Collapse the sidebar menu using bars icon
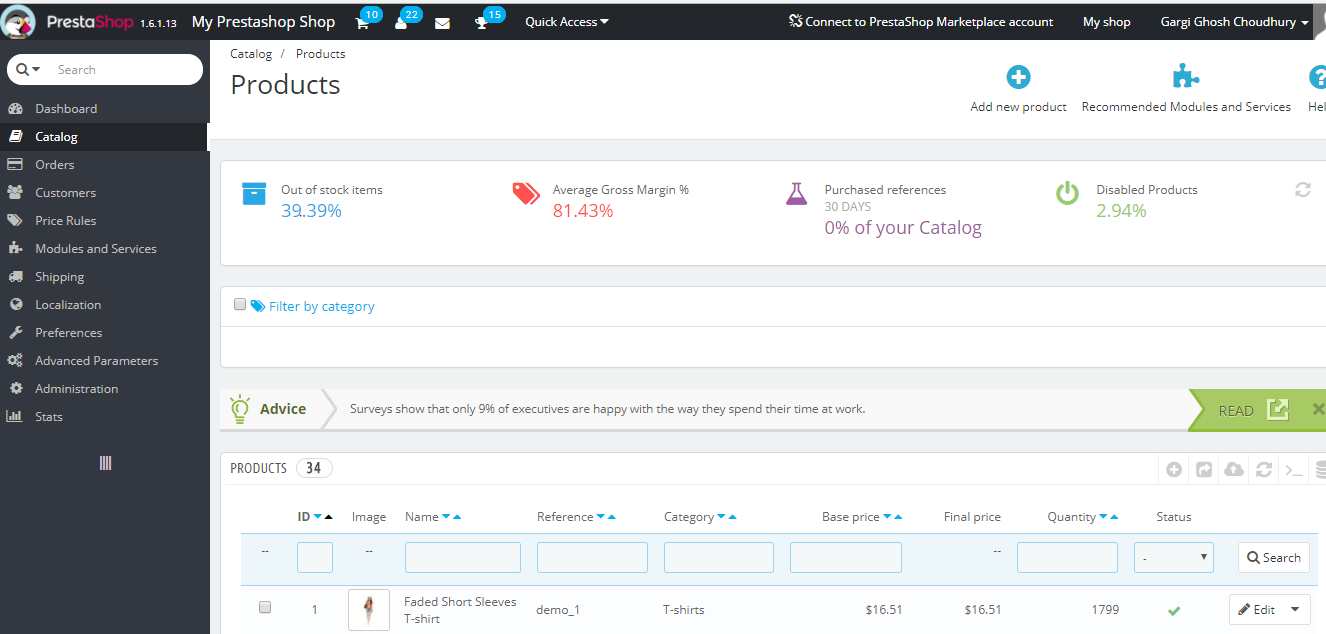Viewport: 1326px width, 634px height. coord(105,463)
